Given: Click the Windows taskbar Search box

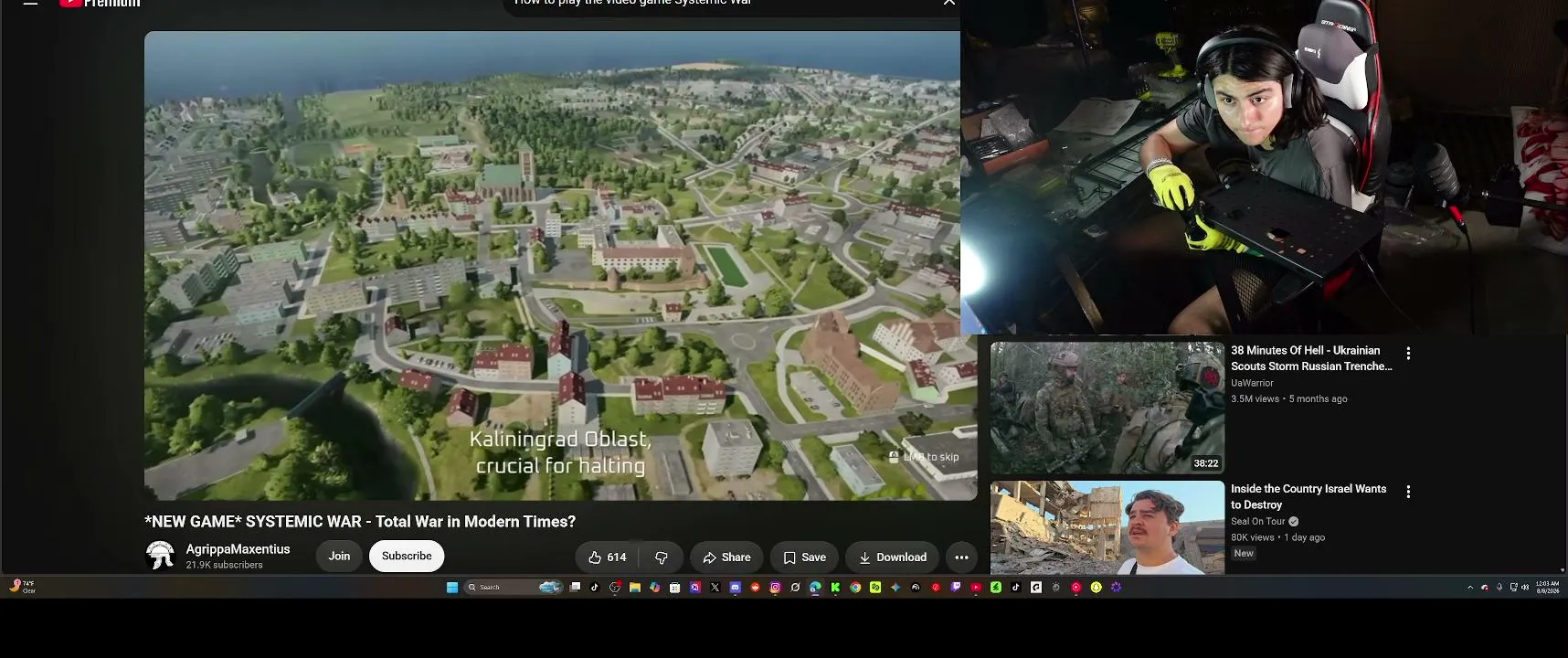Looking at the screenshot, I should tap(514, 588).
